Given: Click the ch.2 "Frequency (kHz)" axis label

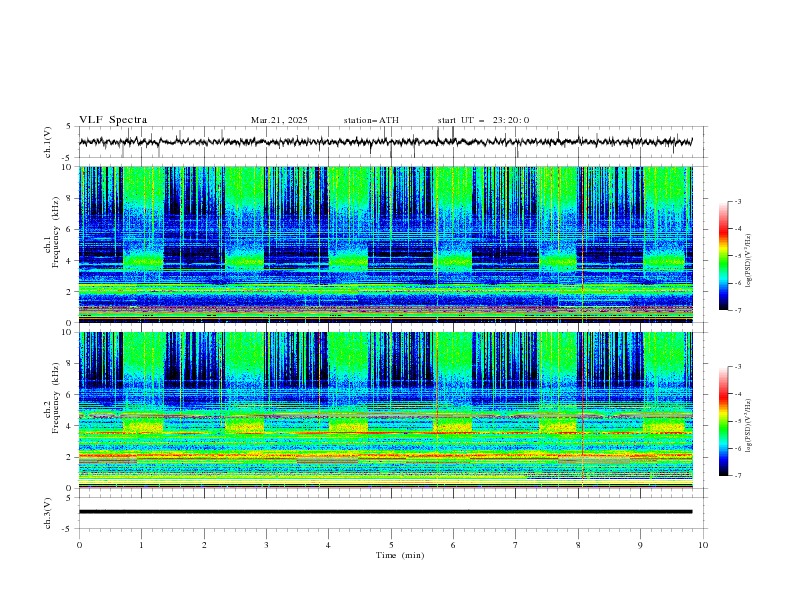Looking at the screenshot, I should coord(56,397).
